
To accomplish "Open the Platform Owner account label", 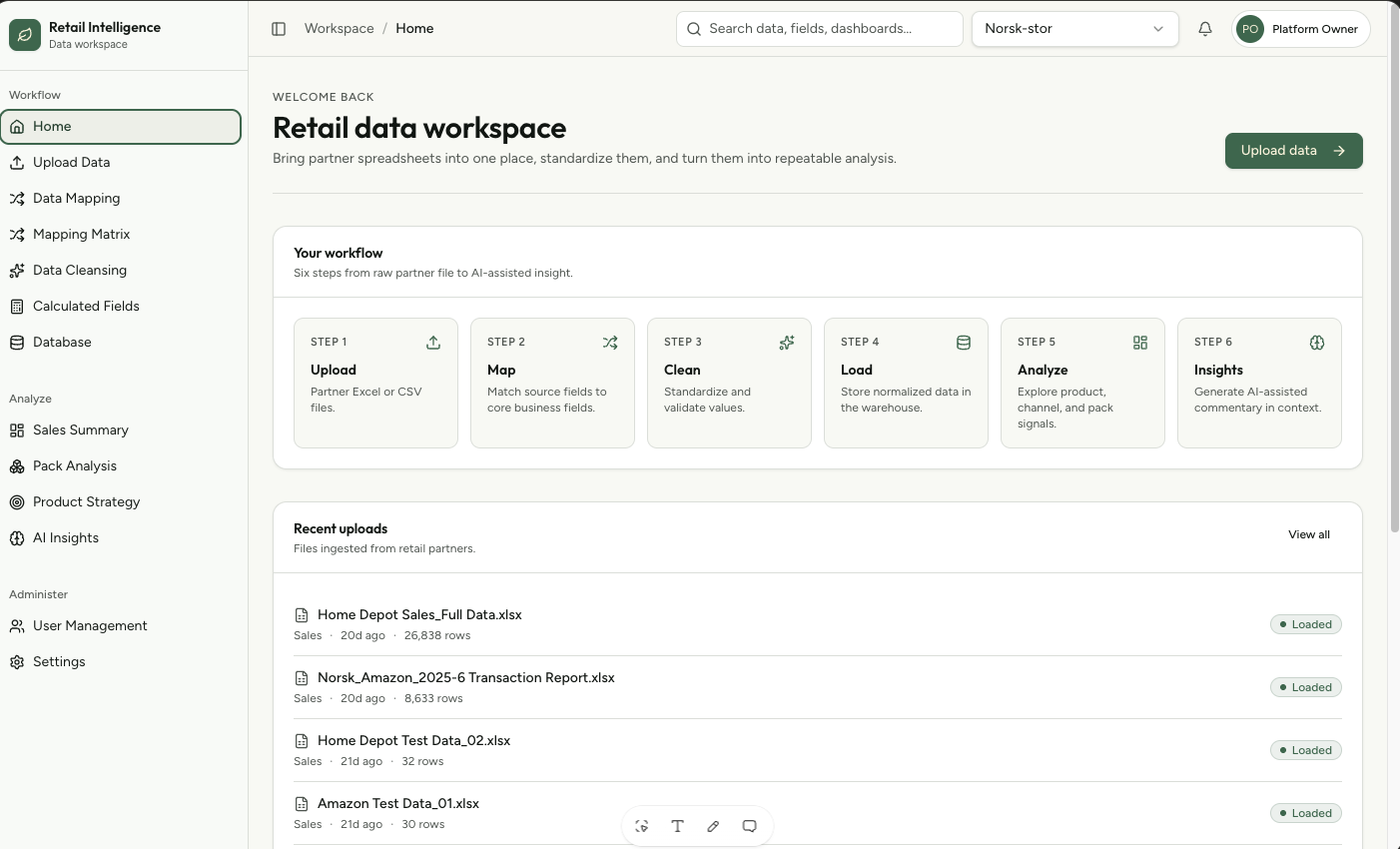I will (1314, 29).
